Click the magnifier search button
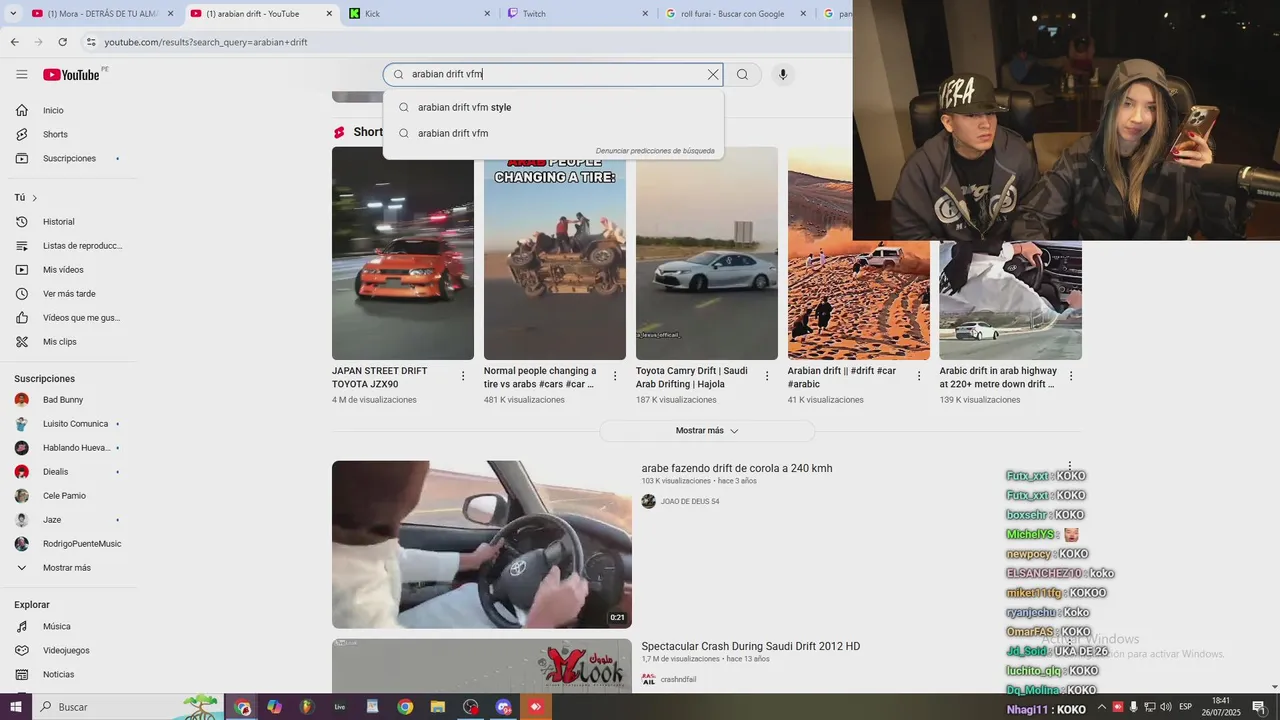The width and height of the screenshot is (1280, 720). coord(742,74)
